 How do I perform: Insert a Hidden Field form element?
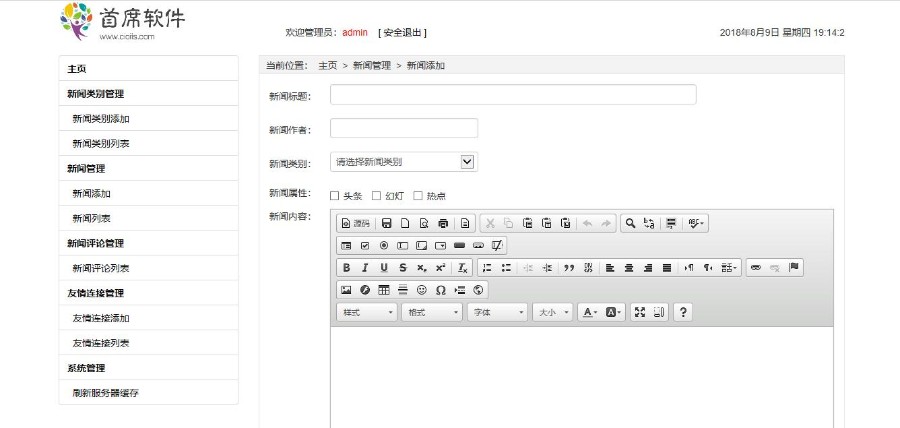coord(497,246)
